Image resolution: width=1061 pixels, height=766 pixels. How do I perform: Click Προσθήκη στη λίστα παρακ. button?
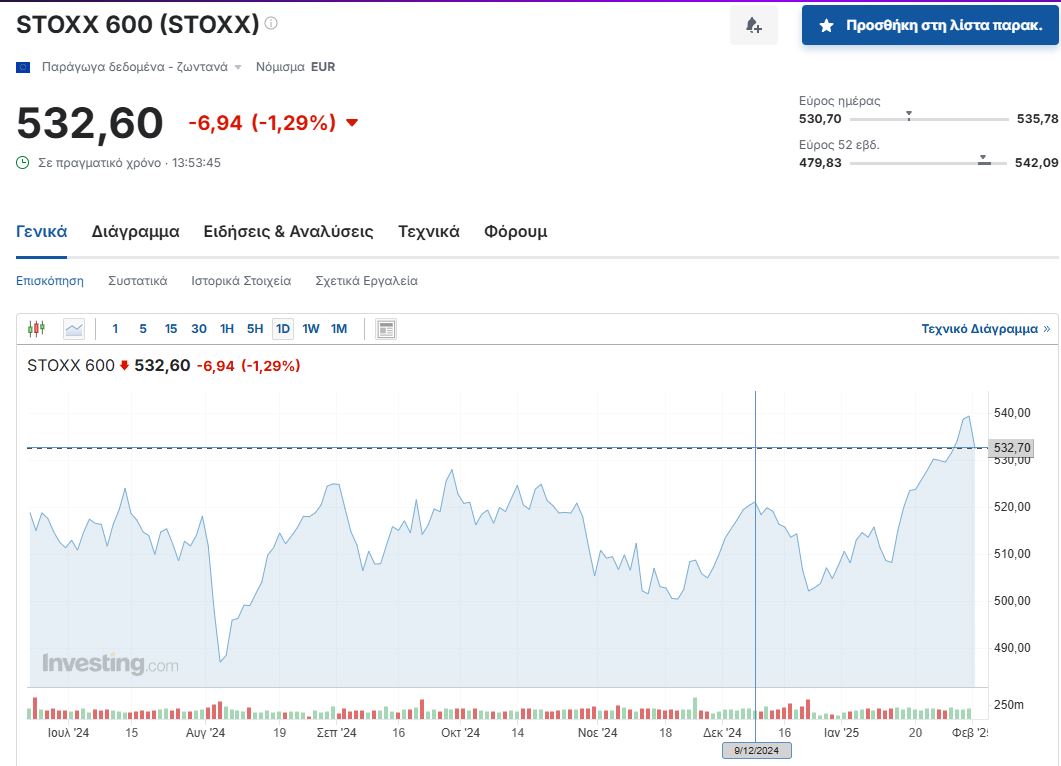pos(930,25)
